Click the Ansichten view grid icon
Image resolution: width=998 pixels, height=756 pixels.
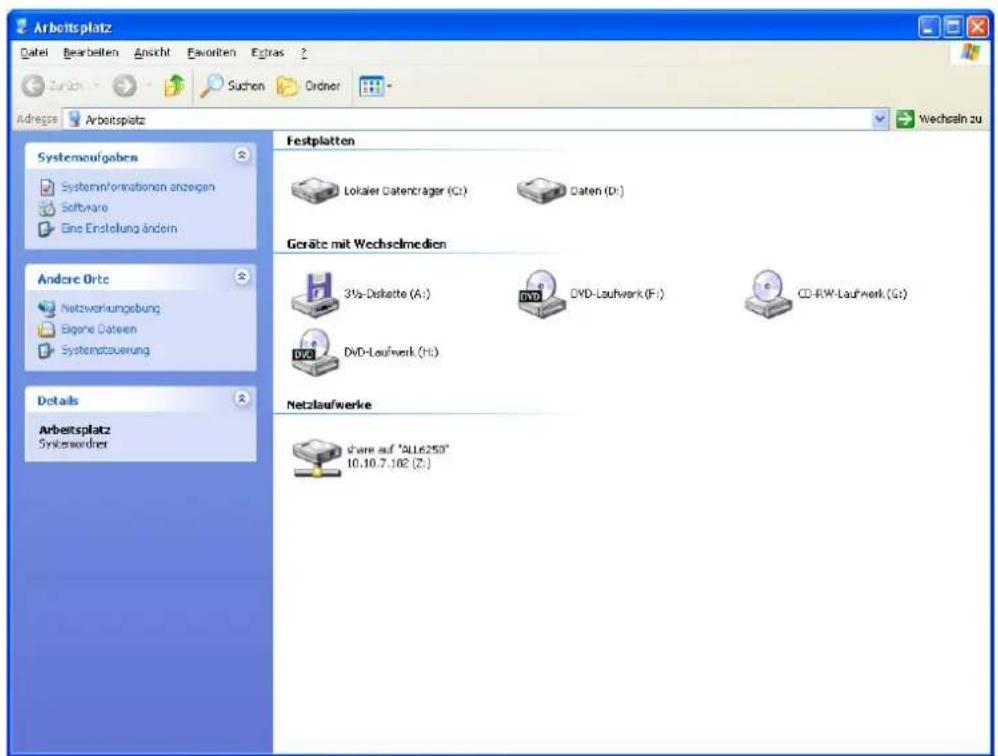371,86
